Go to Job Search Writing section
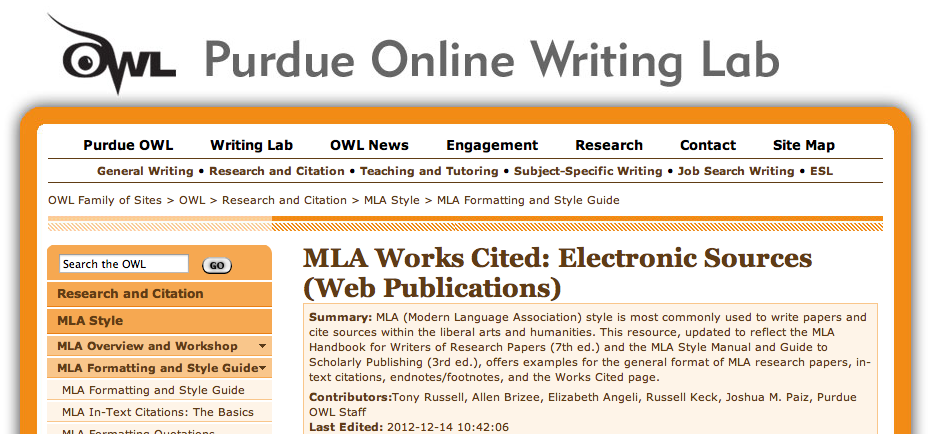The width and height of the screenshot is (932, 434). (736, 171)
